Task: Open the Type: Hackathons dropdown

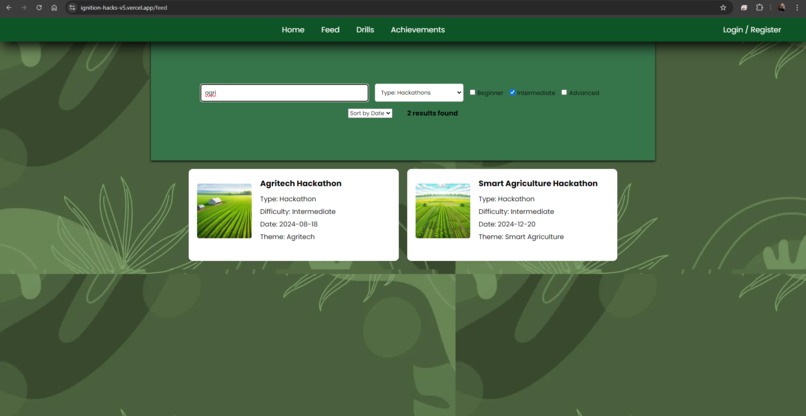Action: click(x=419, y=93)
